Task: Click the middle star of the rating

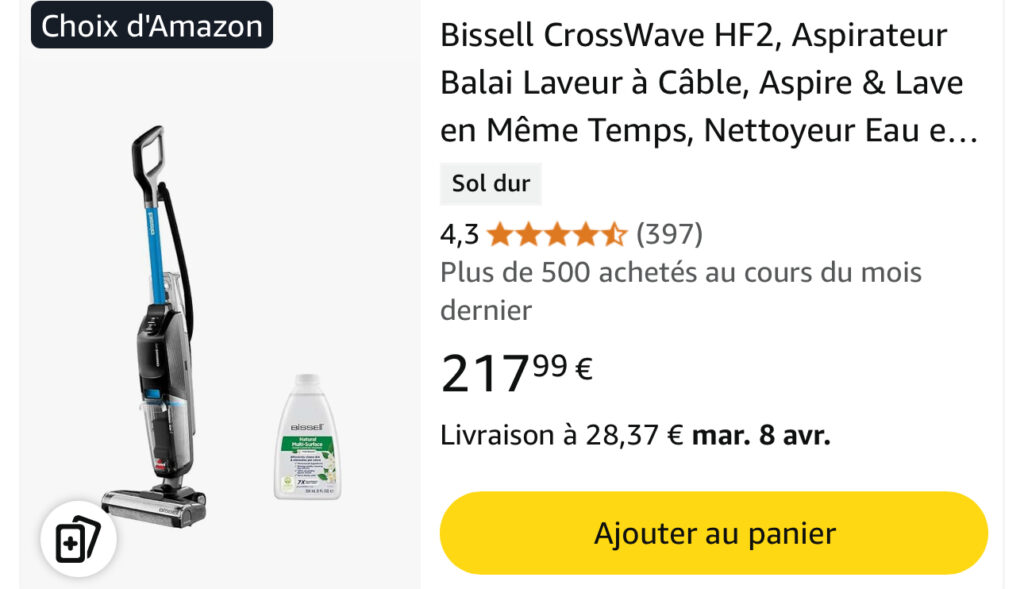Action: 557,234
